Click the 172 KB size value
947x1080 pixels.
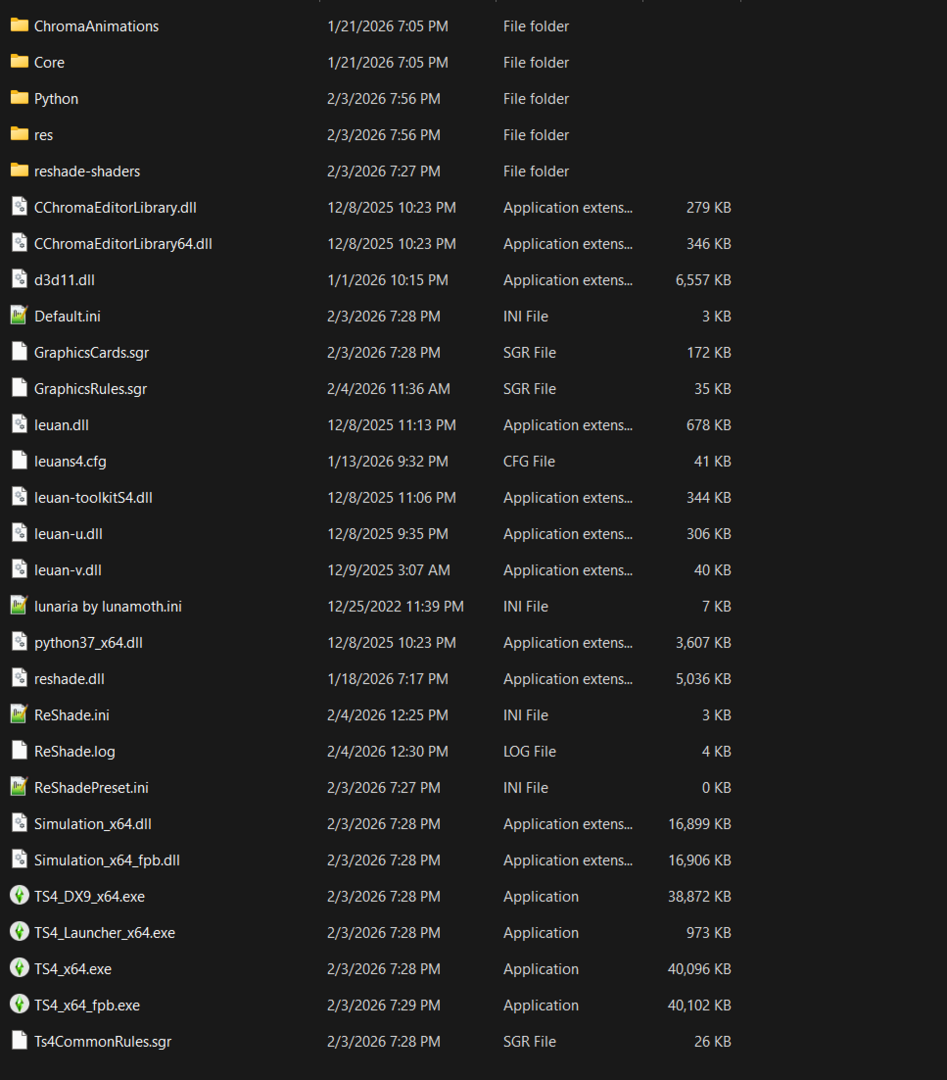(x=709, y=353)
